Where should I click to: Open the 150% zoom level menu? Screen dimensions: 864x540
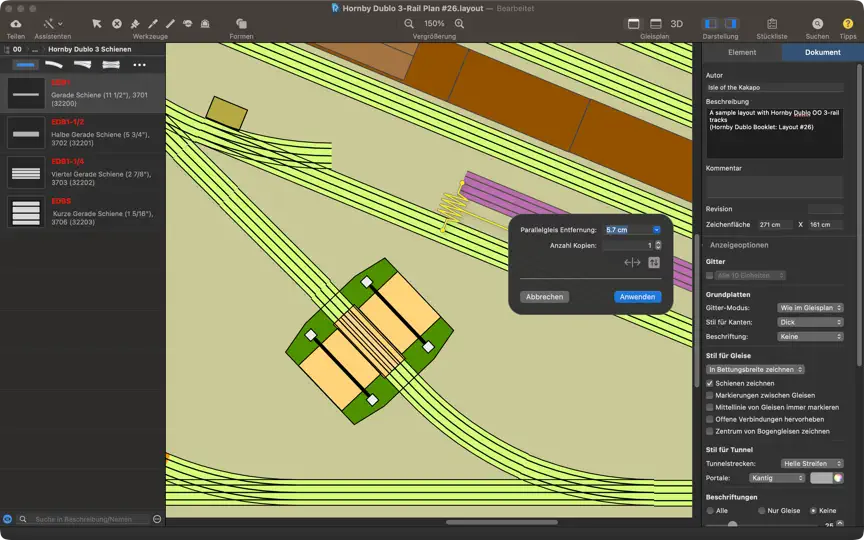434,24
